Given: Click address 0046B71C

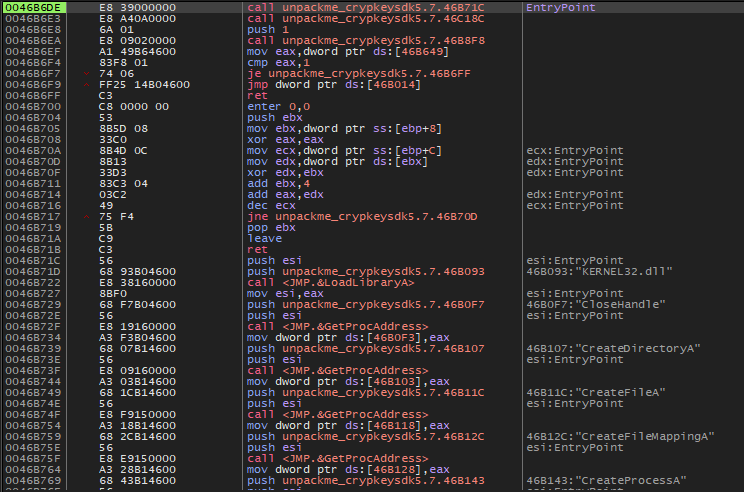Looking at the screenshot, I should (33, 260).
